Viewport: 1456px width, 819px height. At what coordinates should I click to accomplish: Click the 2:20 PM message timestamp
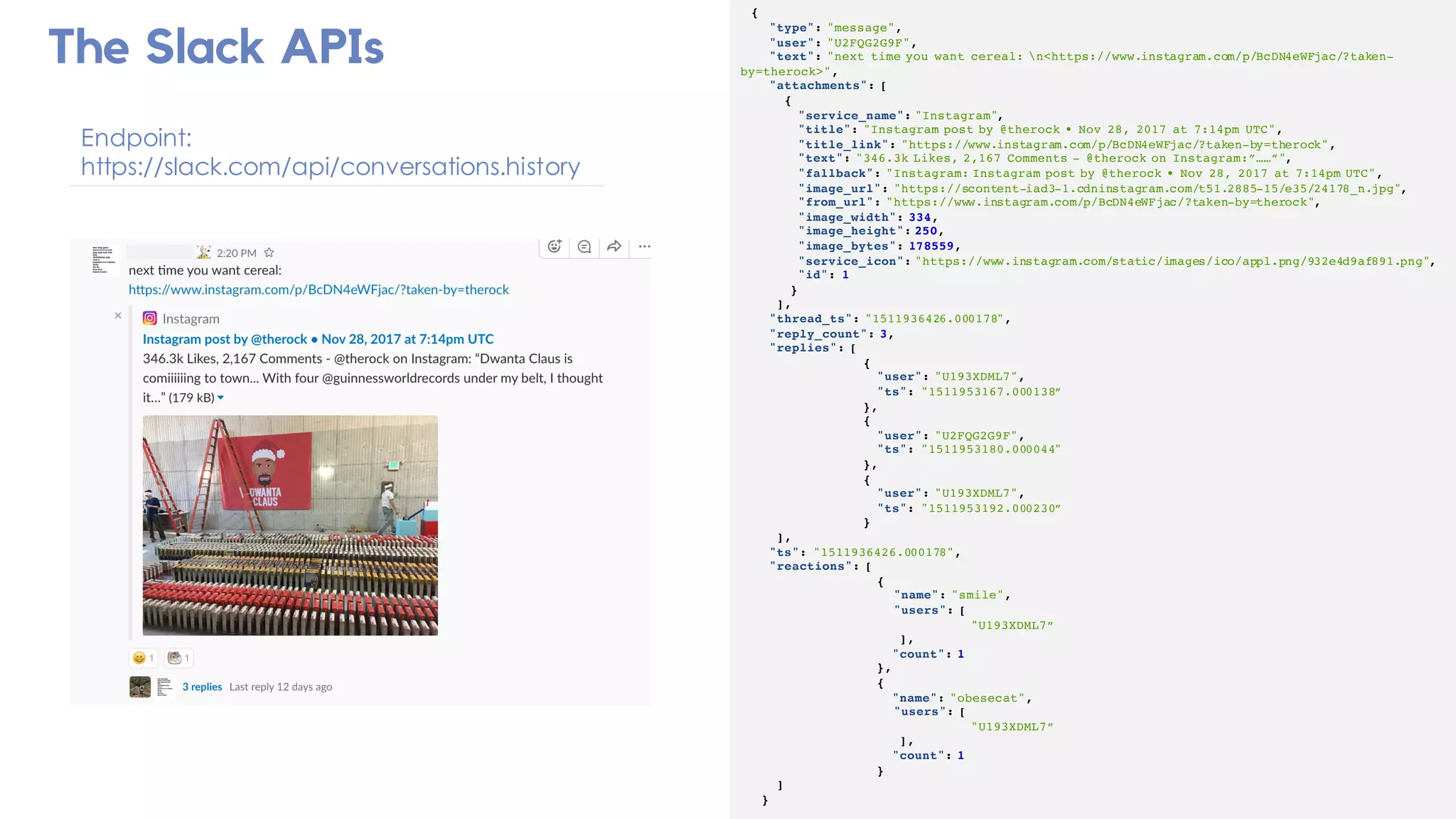click(237, 253)
